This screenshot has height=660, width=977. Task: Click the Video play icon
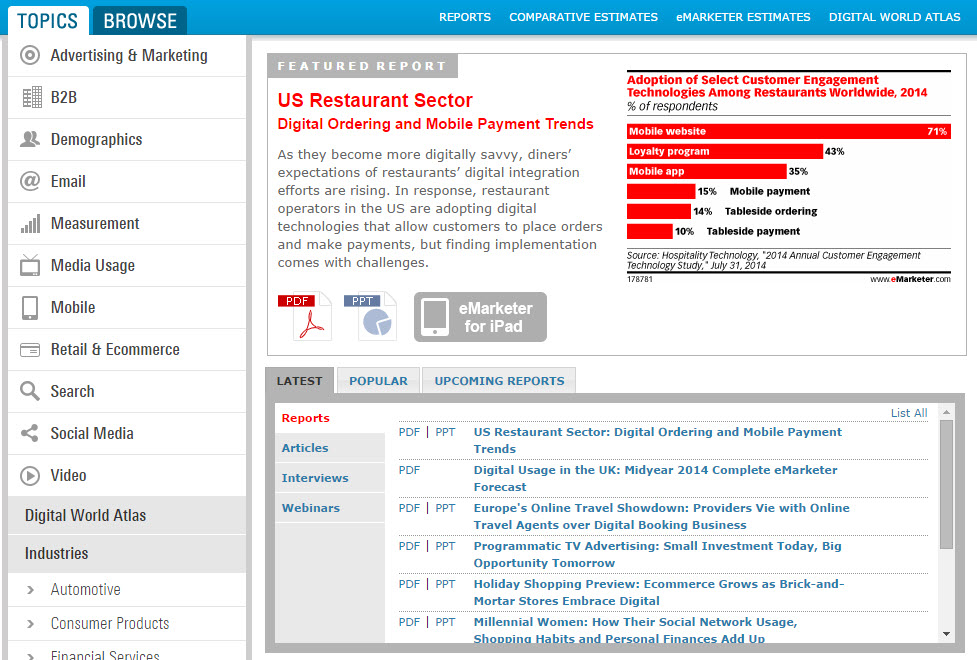(30, 476)
